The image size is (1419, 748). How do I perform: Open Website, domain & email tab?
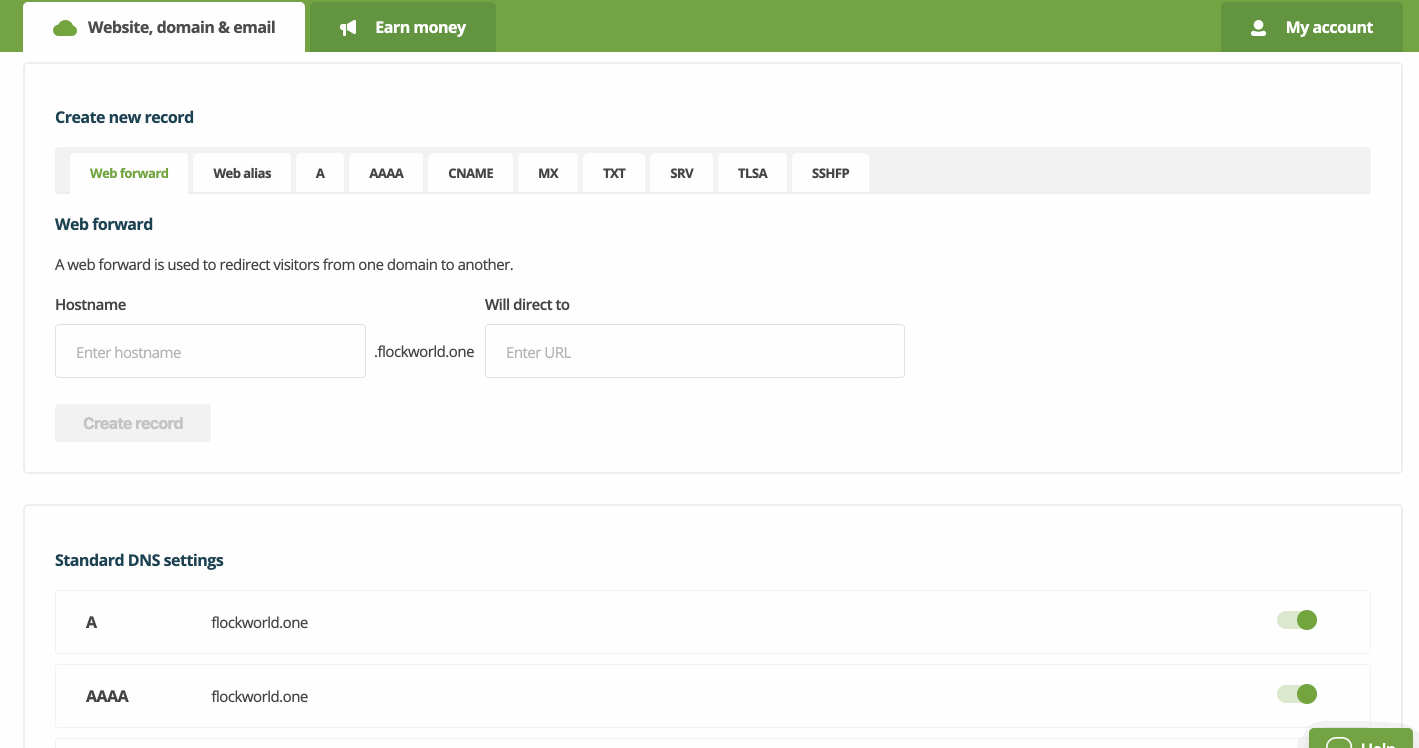coord(164,27)
